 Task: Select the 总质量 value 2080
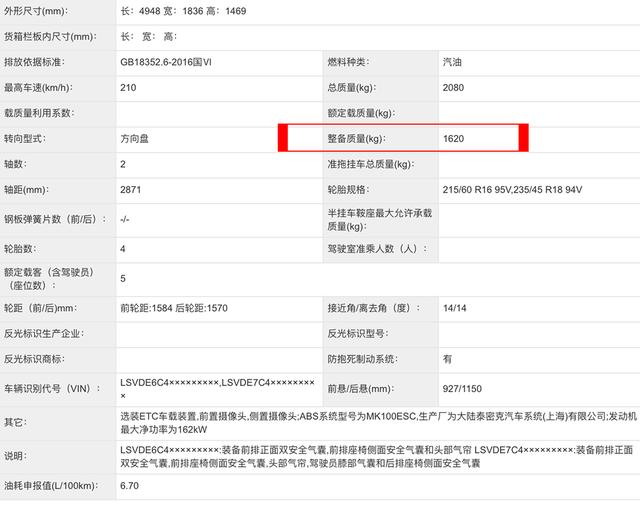click(x=453, y=88)
